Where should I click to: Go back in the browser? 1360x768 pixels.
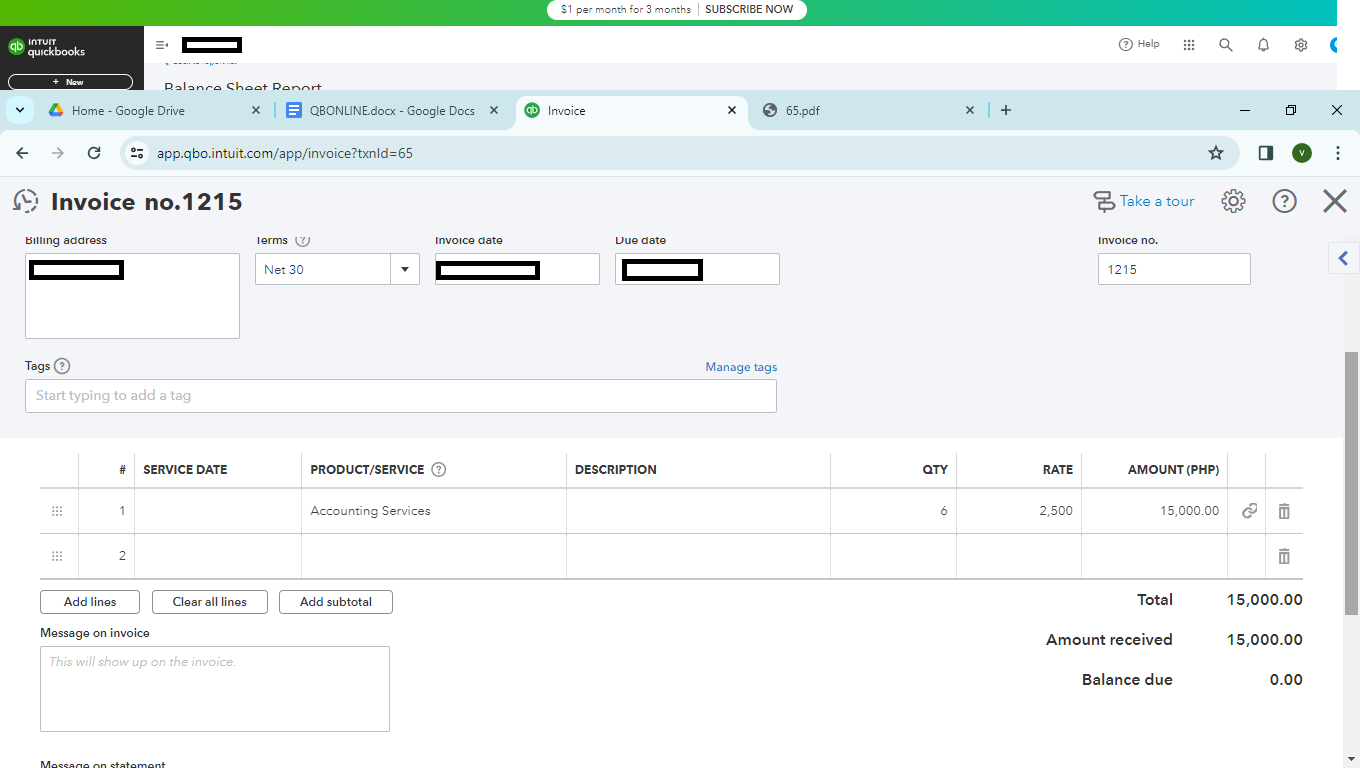[22, 153]
